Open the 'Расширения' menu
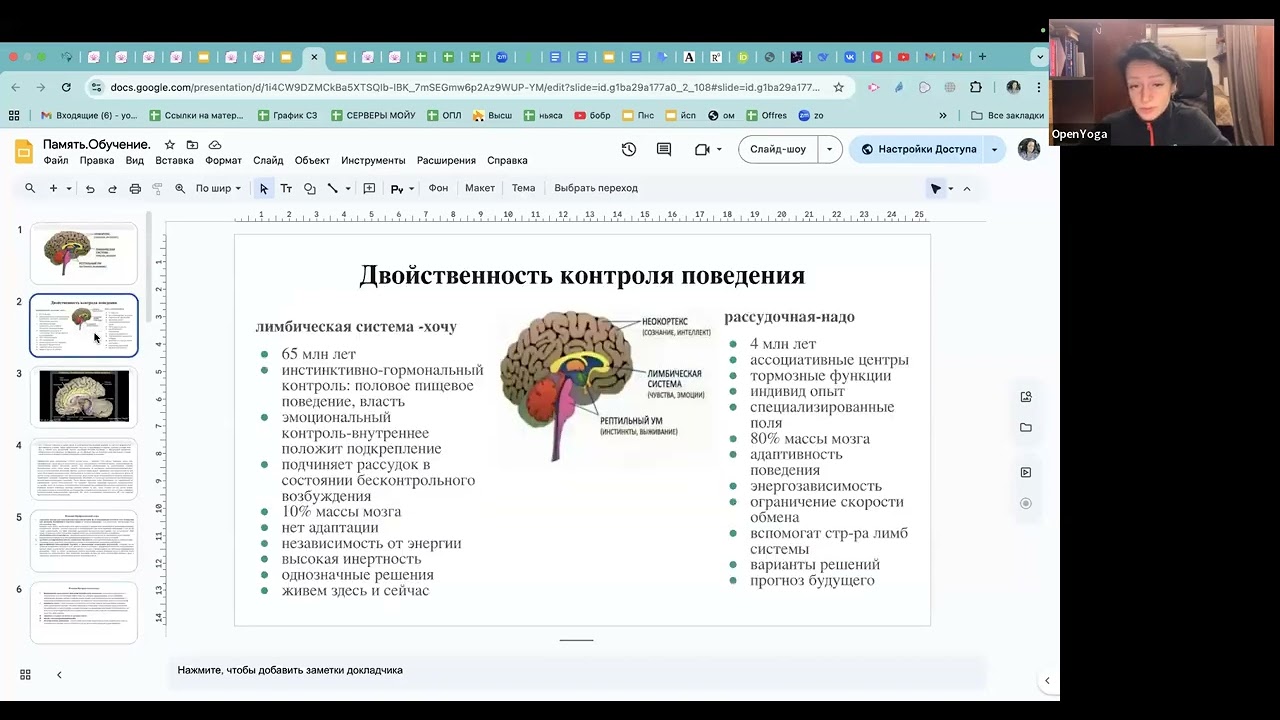Screen dimensions: 1280x720 pos(446,160)
